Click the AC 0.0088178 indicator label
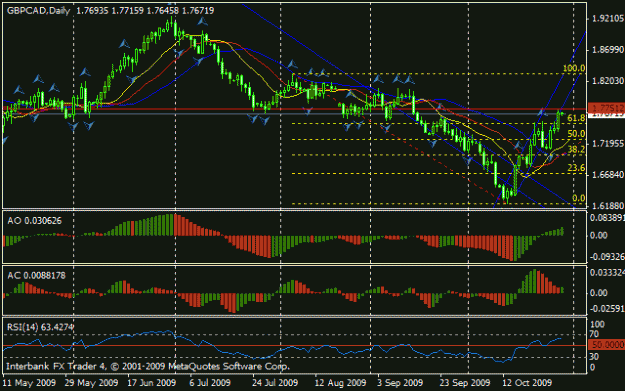The height and width of the screenshot is (391, 625). tap(36, 275)
